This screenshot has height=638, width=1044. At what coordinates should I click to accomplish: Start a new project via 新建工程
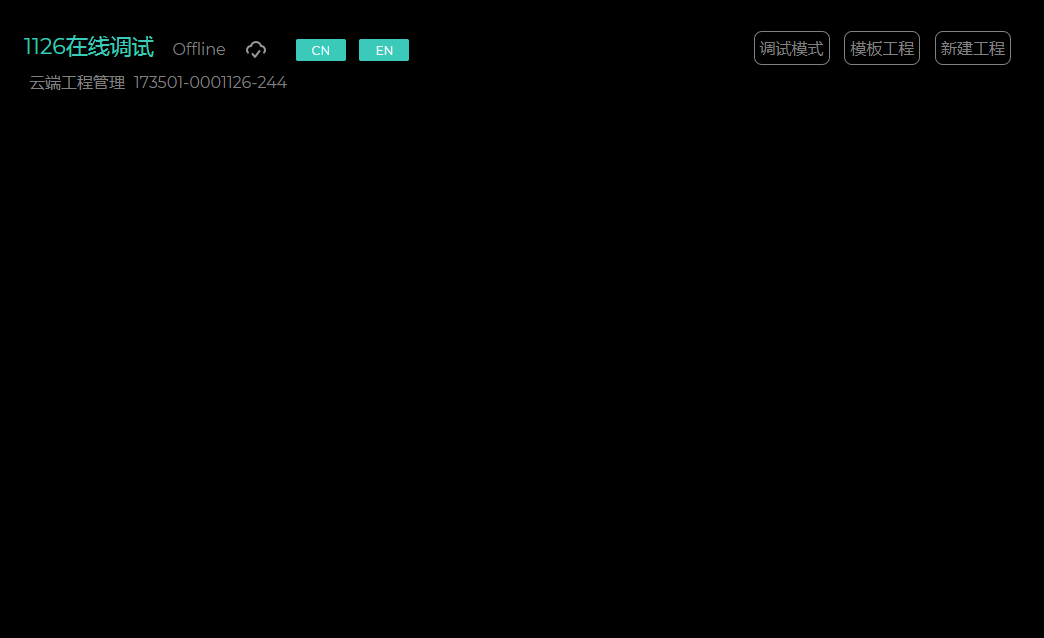coord(972,48)
